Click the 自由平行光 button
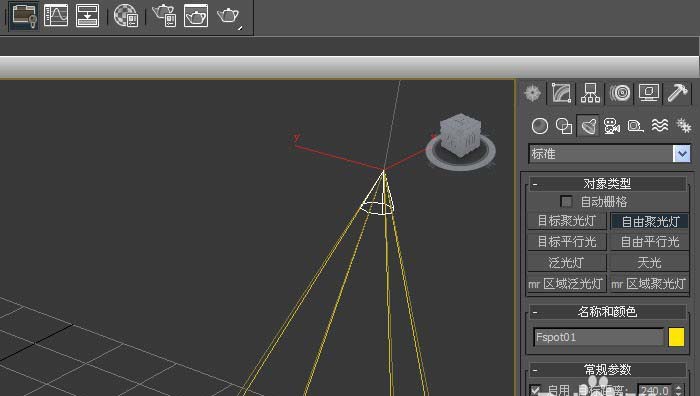The image size is (700, 396). [650, 242]
